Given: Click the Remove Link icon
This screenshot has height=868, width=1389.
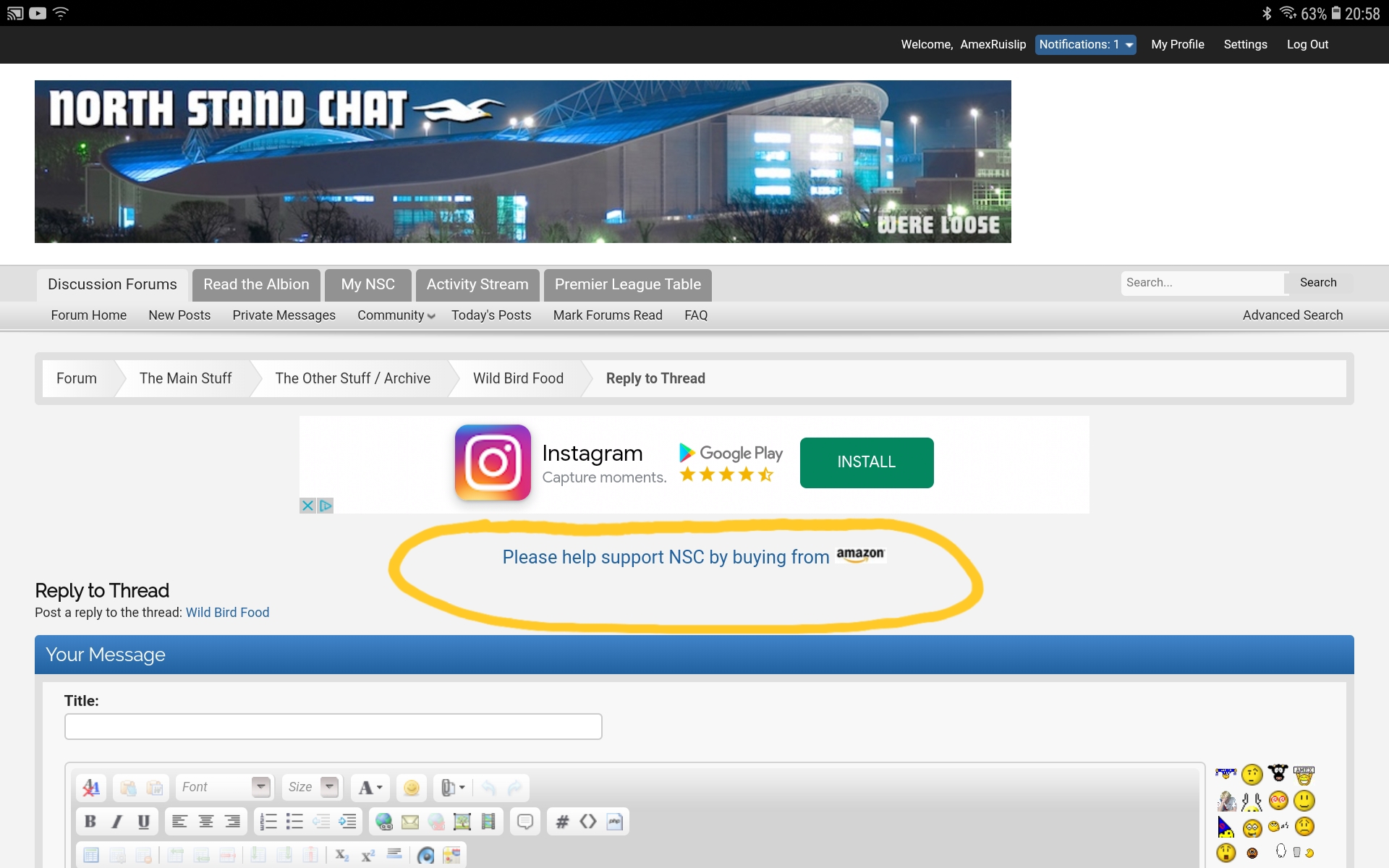Looking at the screenshot, I should [x=436, y=822].
